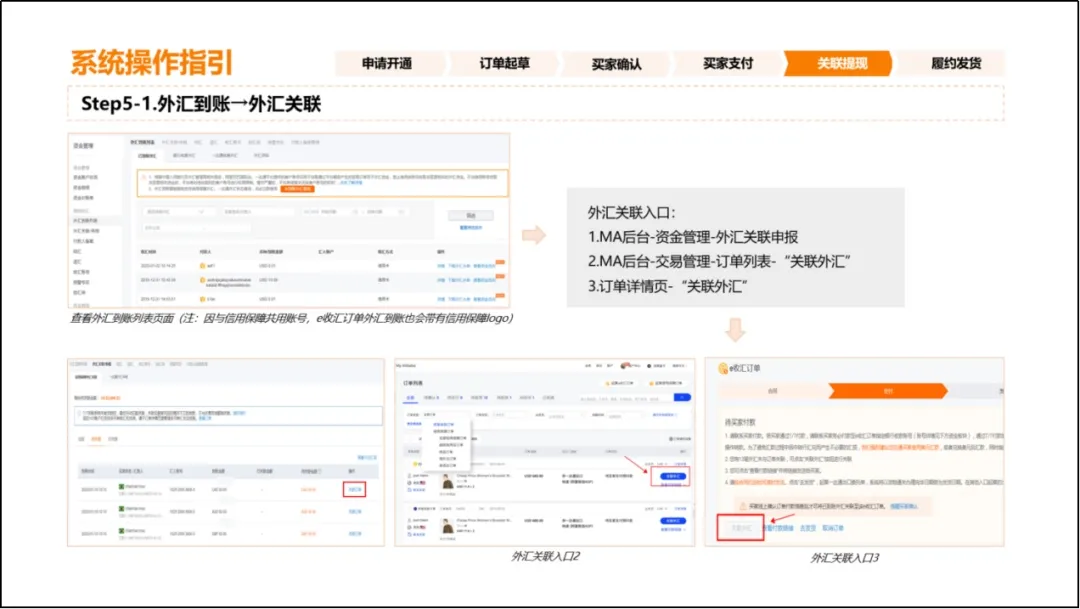Click the green store icon in the remittance list
1080x609 pixels.
[119, 486]
